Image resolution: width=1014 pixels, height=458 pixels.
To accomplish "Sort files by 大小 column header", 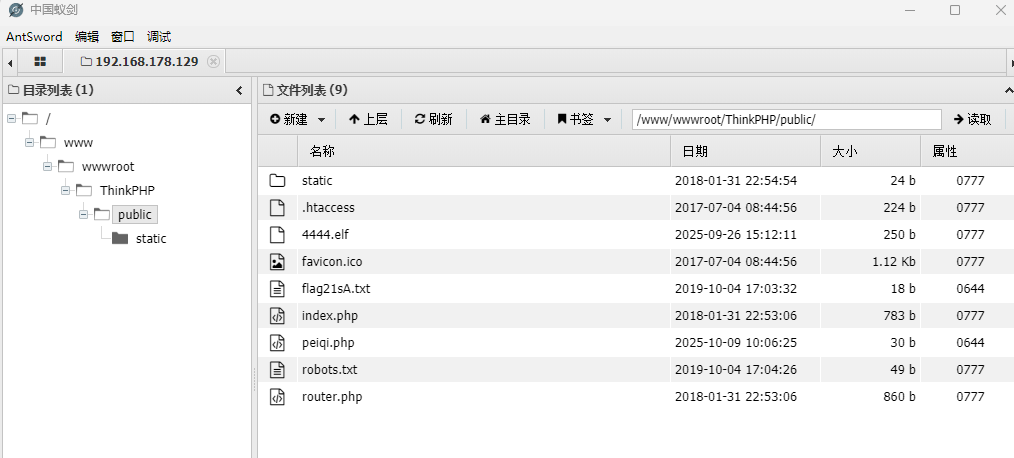I will tap(870, 151).
